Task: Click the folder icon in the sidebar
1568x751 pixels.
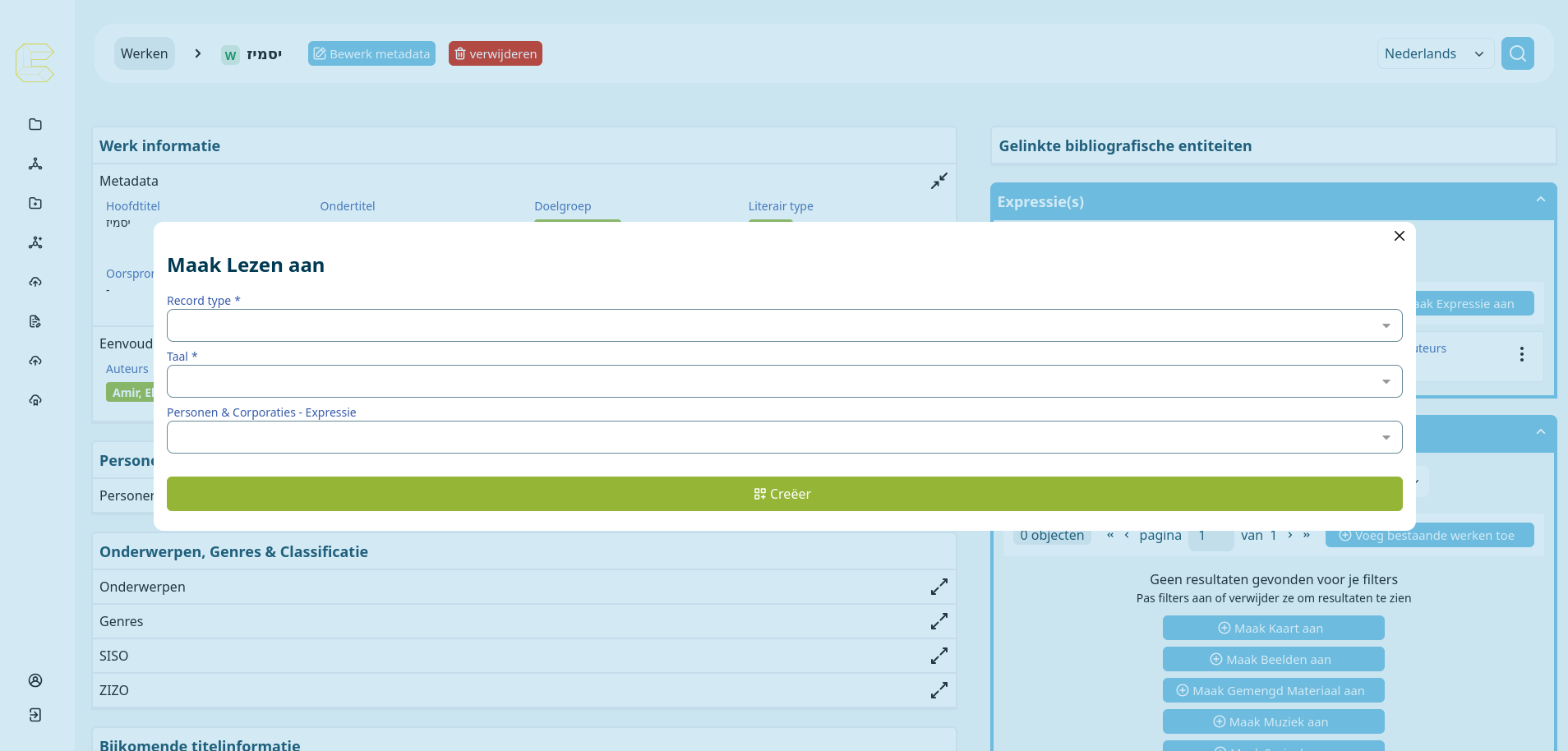Action: 35,124
